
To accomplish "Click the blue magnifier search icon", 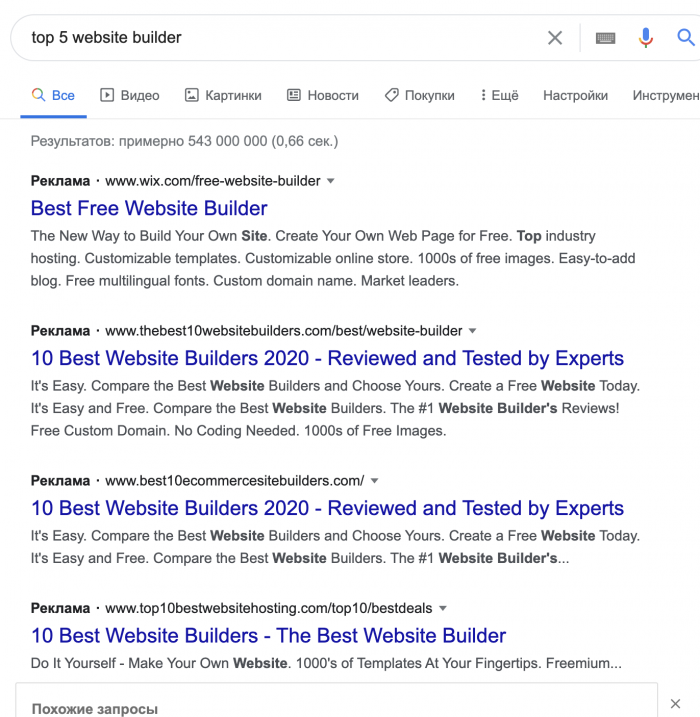I will click(686, 37).
